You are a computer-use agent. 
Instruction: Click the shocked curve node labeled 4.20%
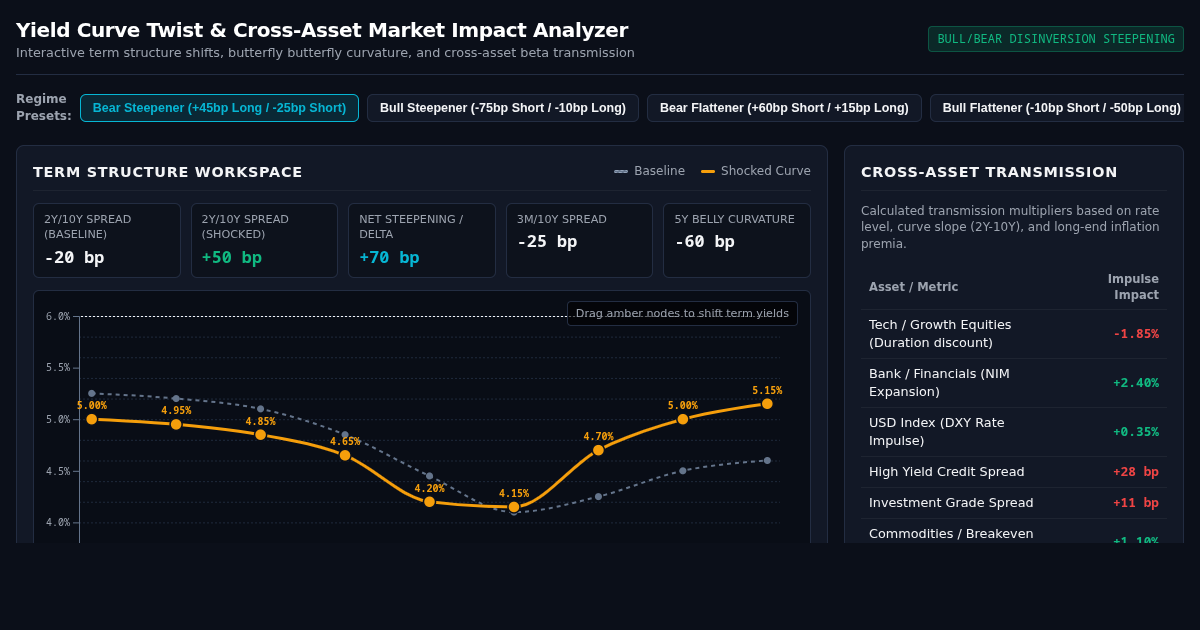tap(429, 502)
